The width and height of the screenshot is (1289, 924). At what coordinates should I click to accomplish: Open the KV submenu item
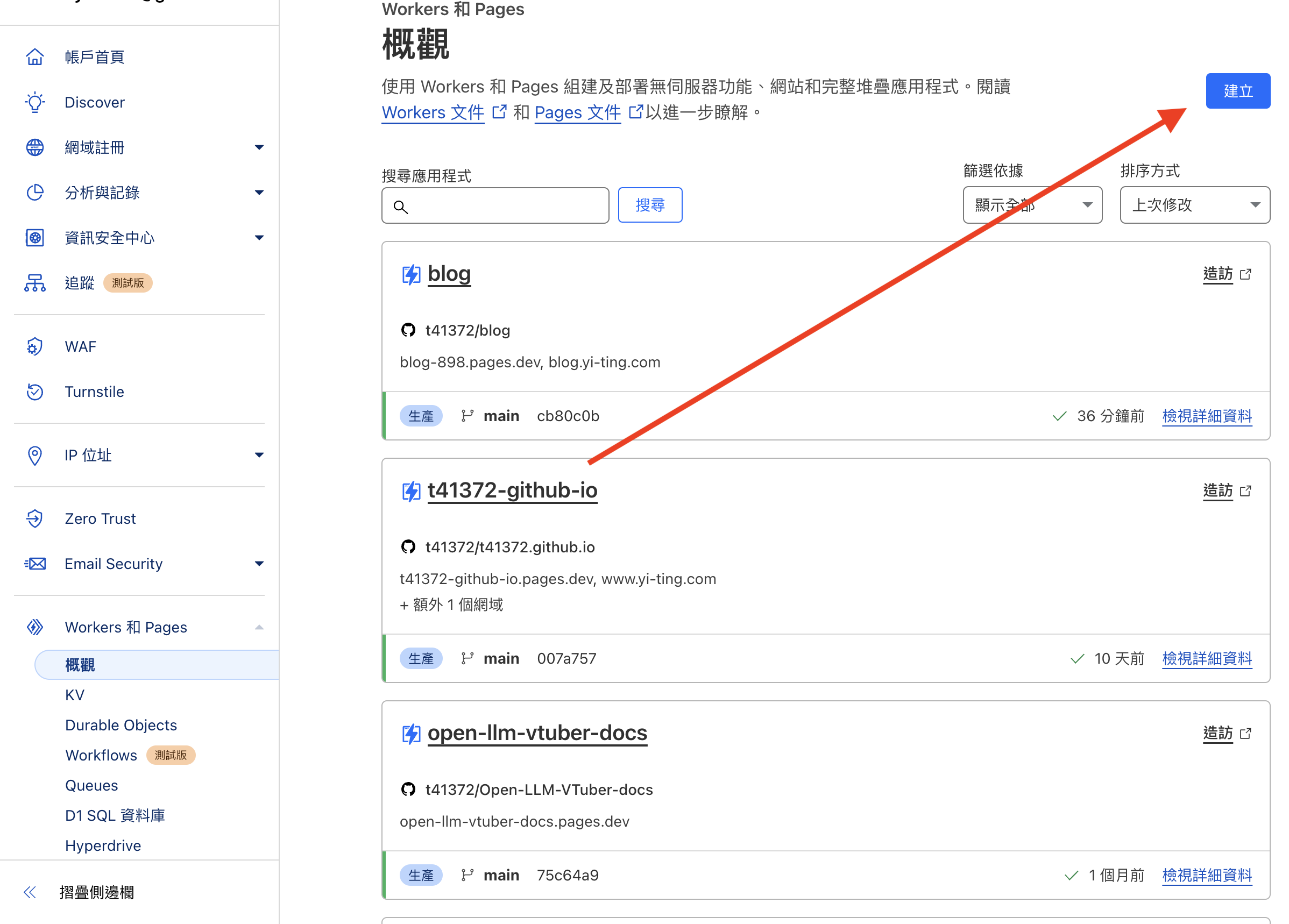click(74, 695)
